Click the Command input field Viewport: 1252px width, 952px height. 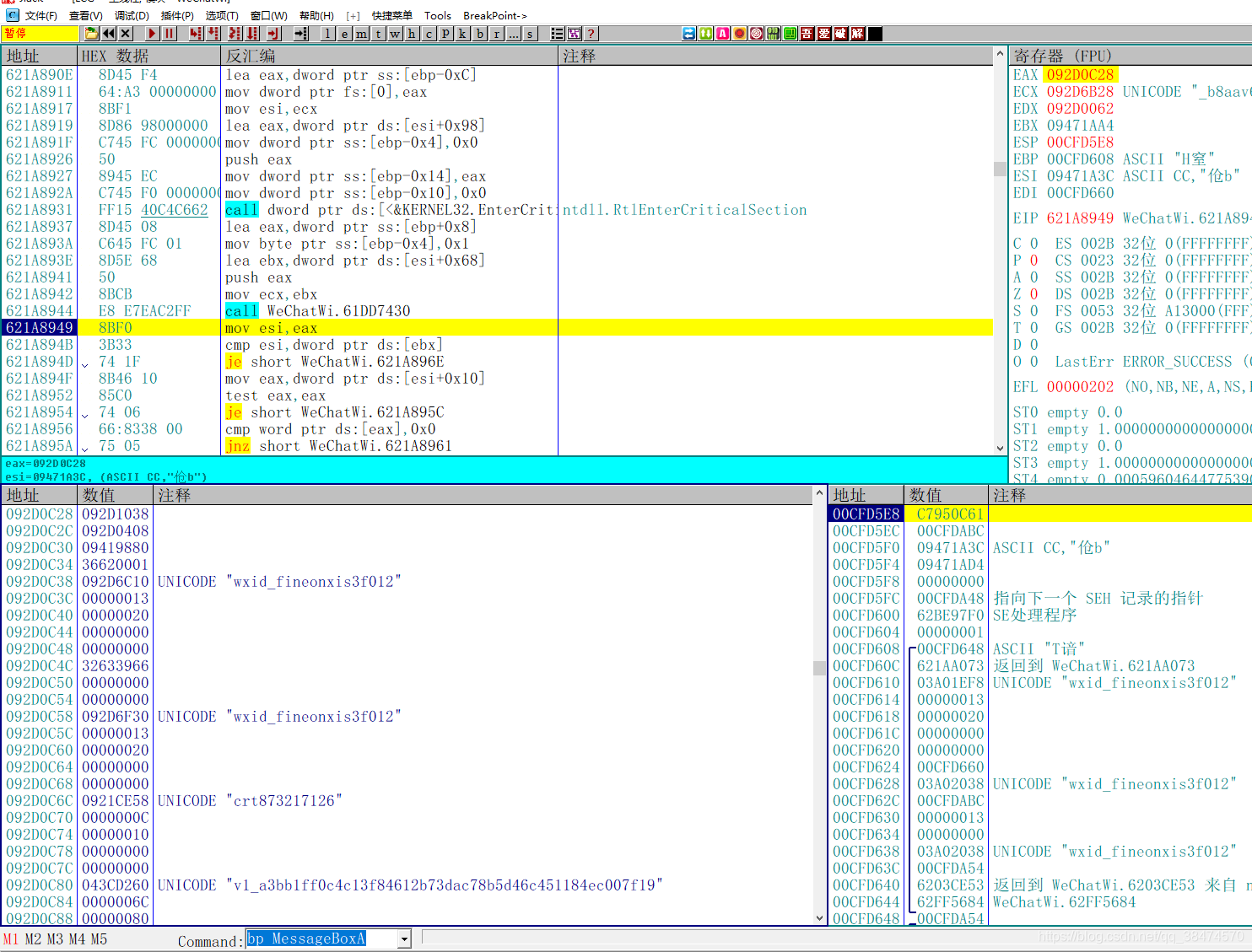322,939
